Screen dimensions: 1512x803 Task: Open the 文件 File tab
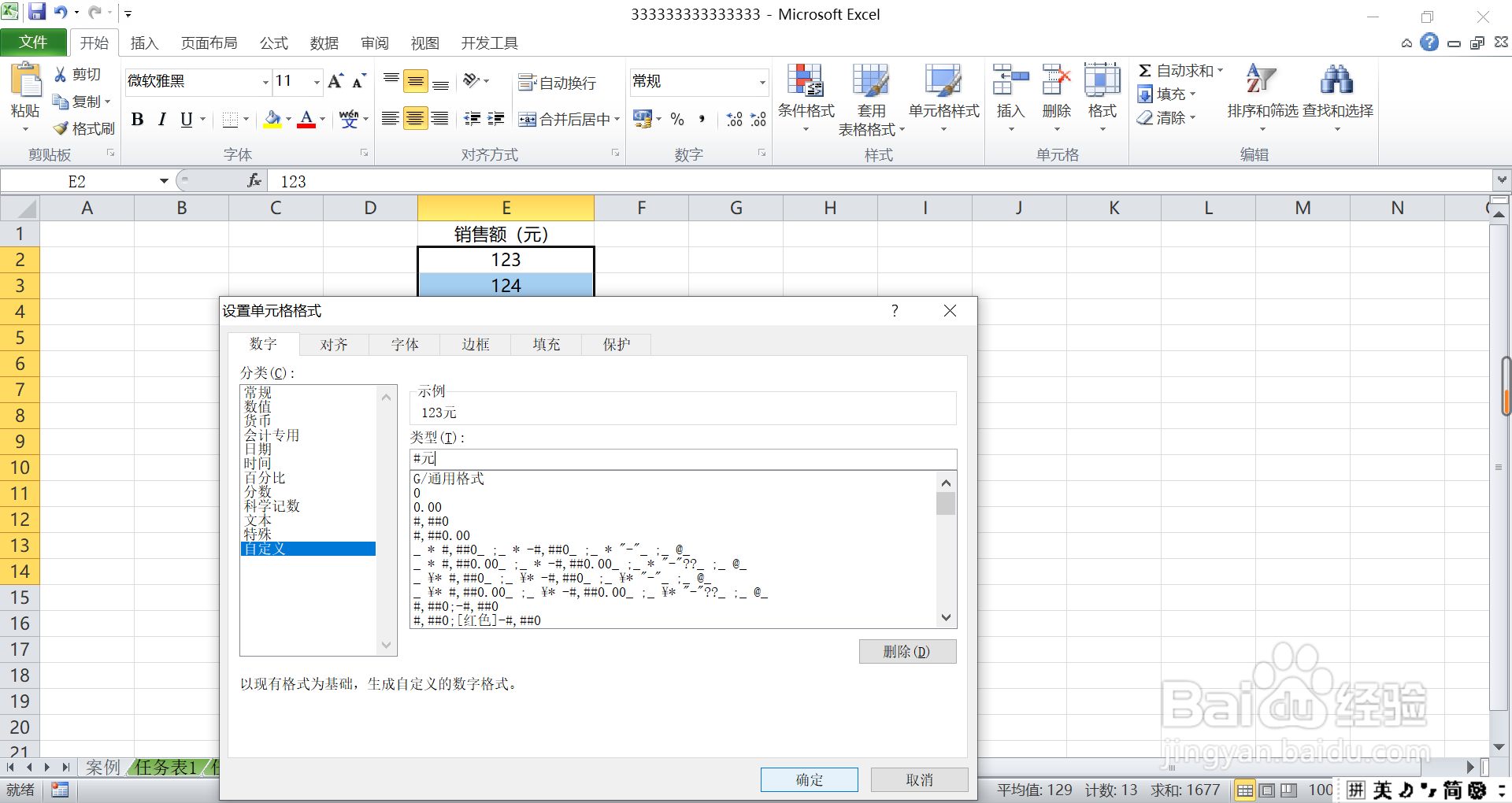coord(33,43)
